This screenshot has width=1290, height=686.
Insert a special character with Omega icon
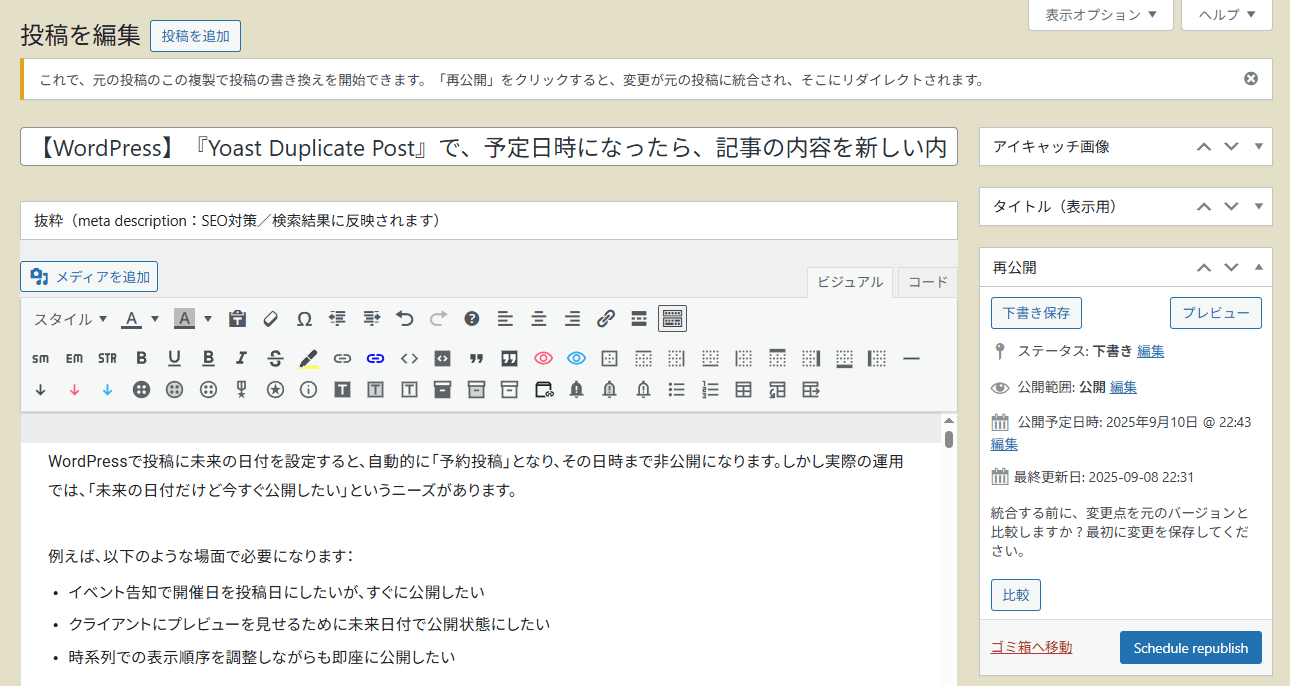coord(304,319)
